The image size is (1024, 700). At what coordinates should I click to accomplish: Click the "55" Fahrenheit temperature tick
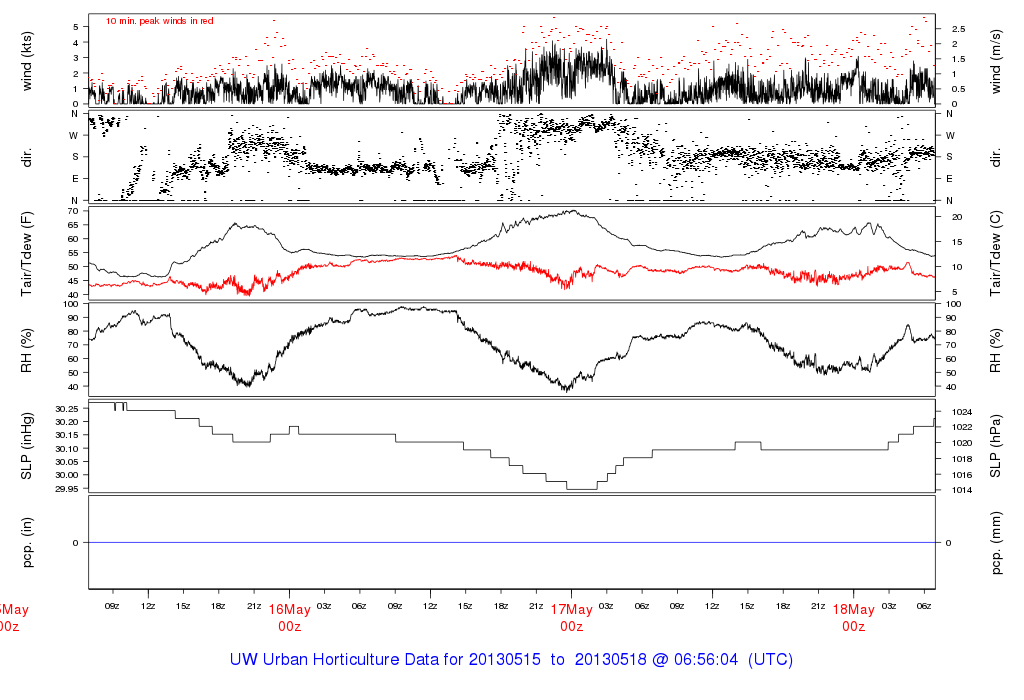[x=72, y=253]
